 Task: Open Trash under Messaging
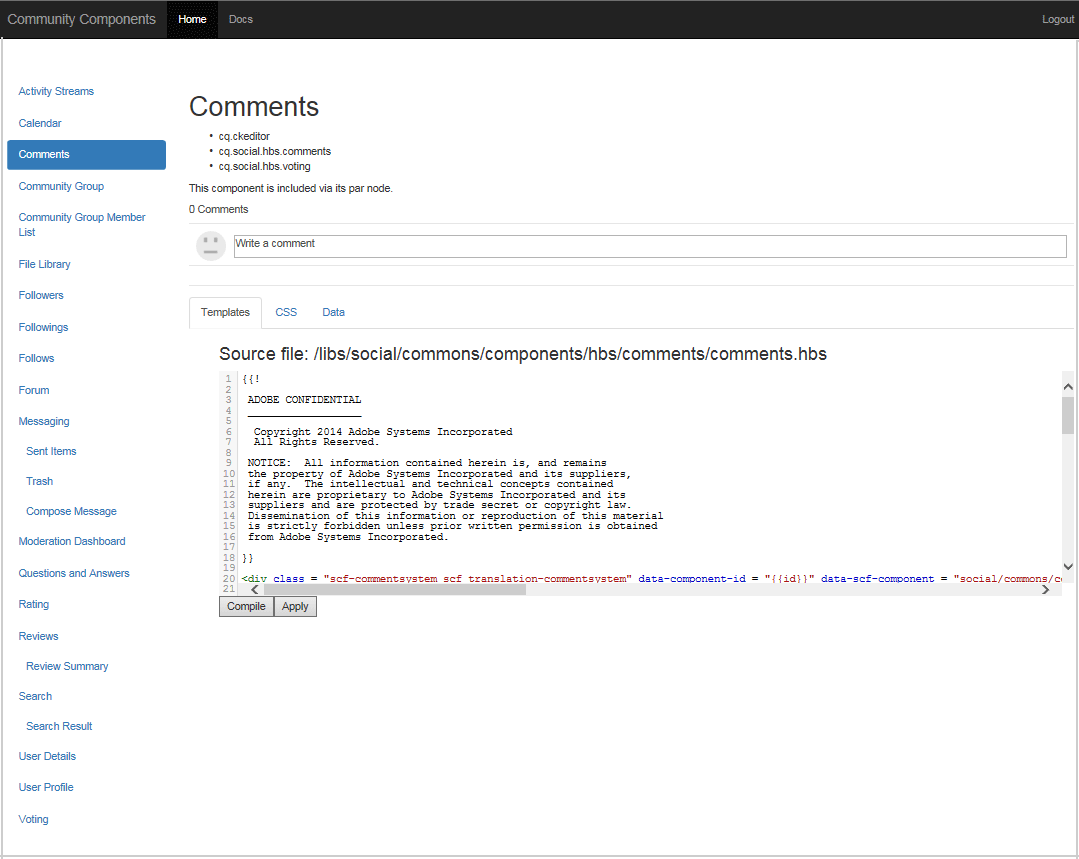tap(39, 482)
